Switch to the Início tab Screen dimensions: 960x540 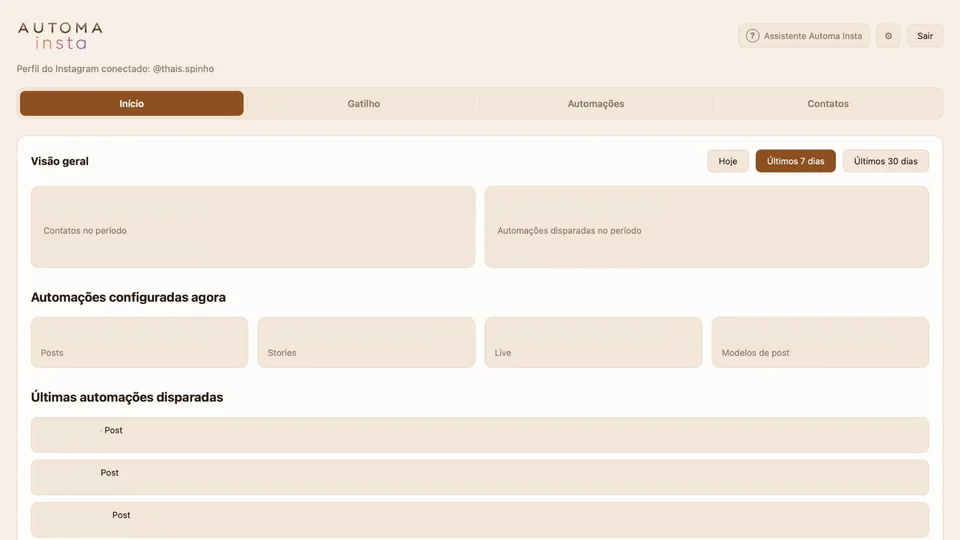(x=132, y=103)
